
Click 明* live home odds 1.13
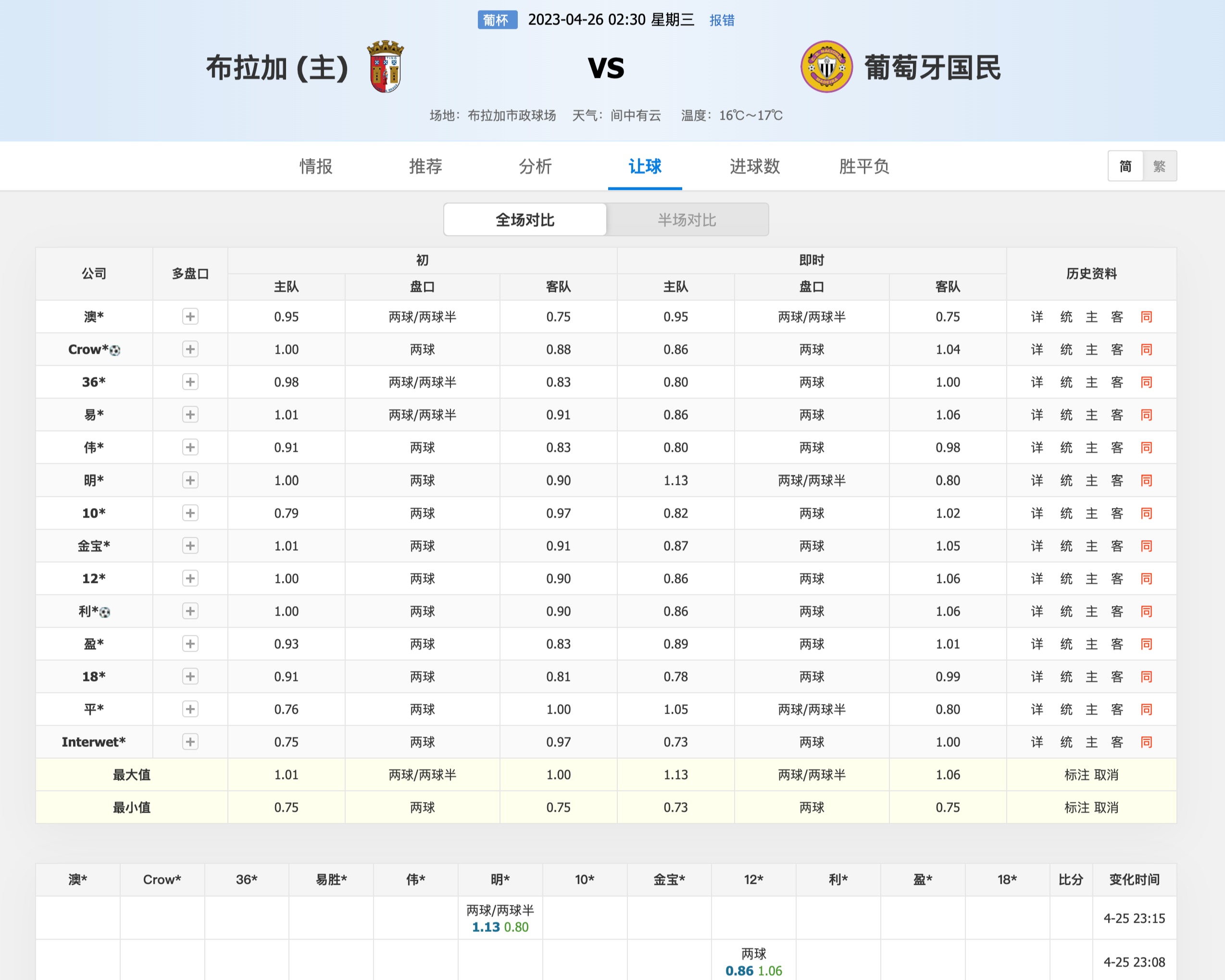pos(675,481)
